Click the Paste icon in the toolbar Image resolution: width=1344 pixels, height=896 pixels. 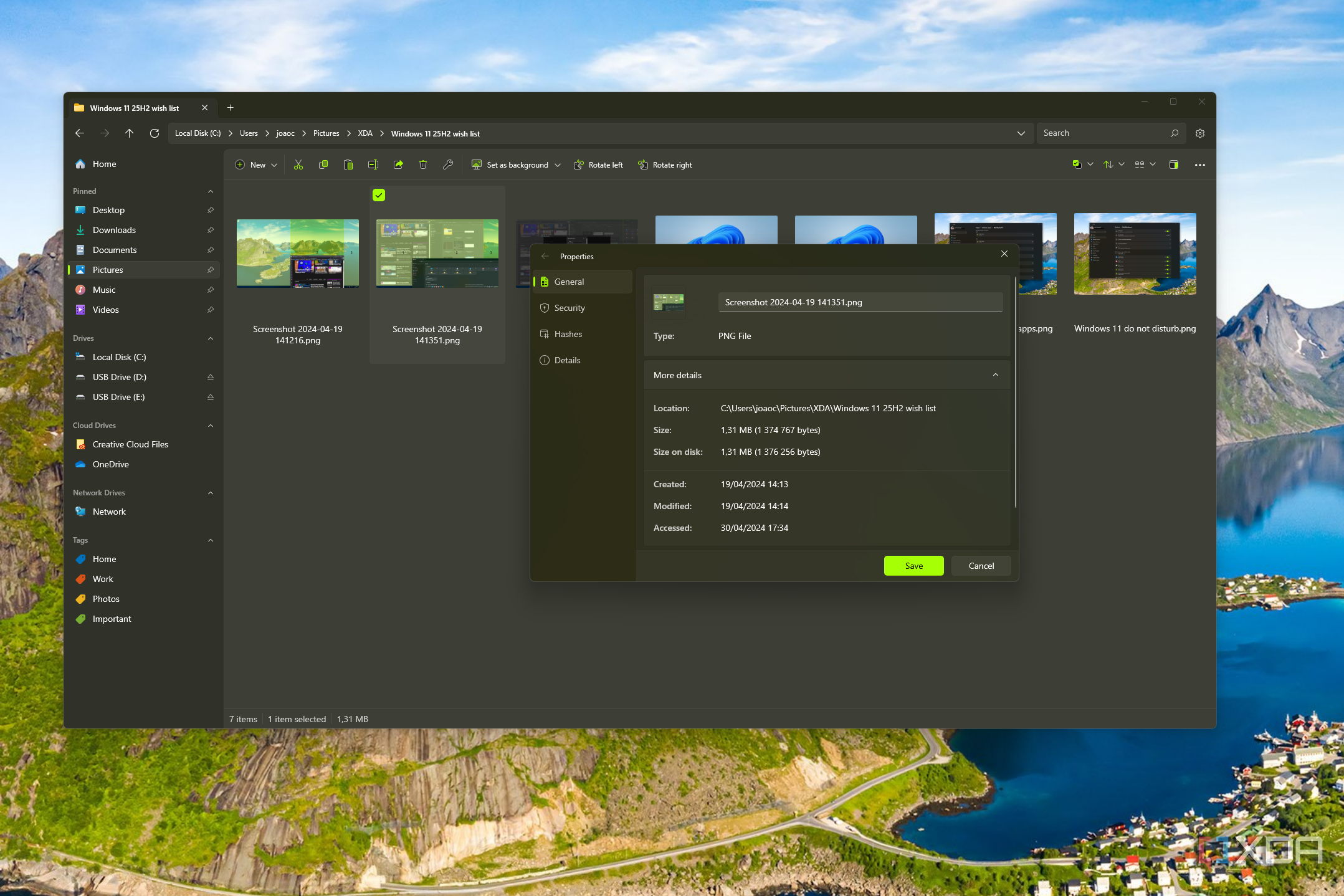348,164
